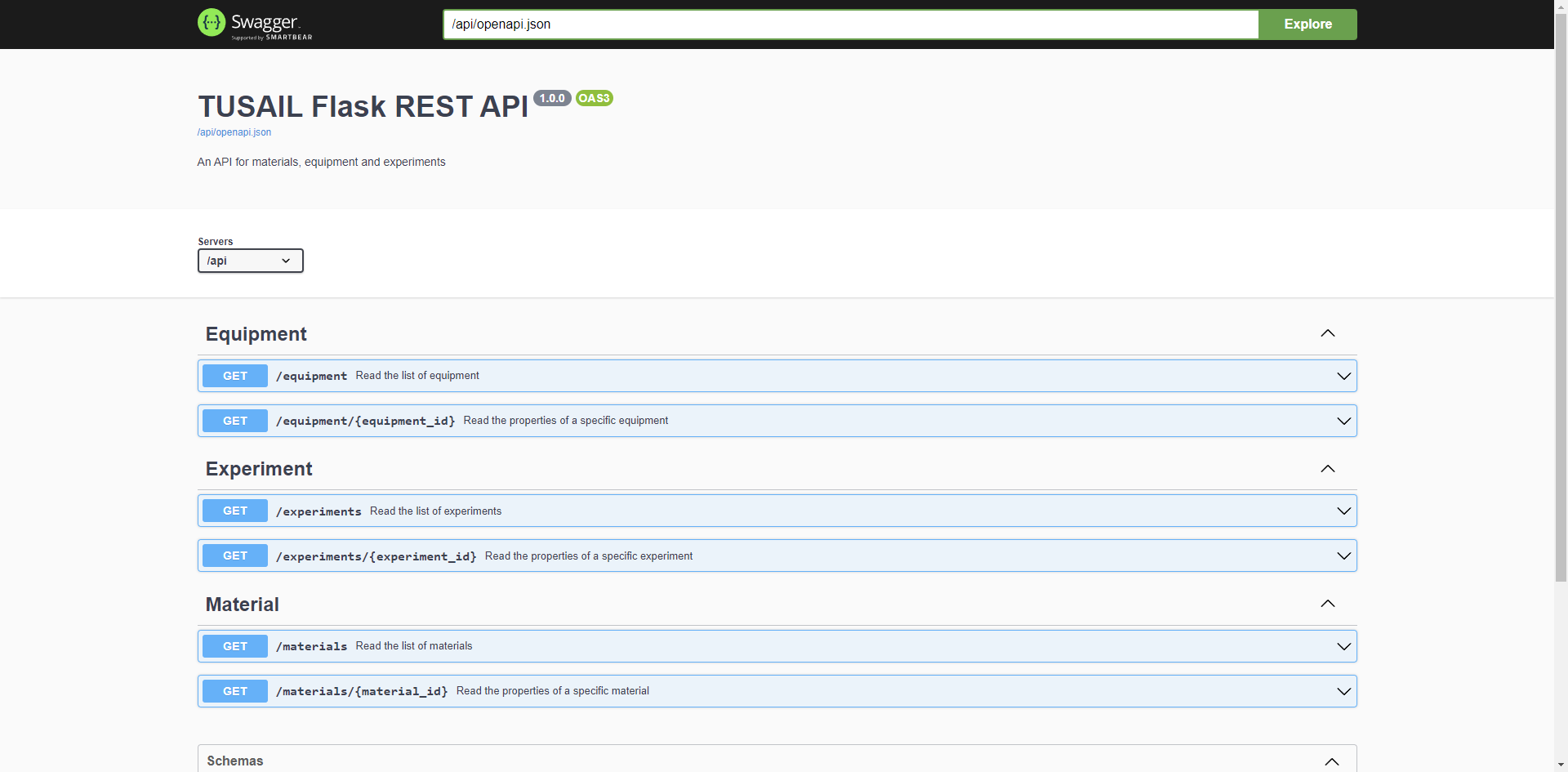Expand /equipment/{equipment_id} endpoint arrow
This screenshot has width=1568, height=772.
[1343, 421]
